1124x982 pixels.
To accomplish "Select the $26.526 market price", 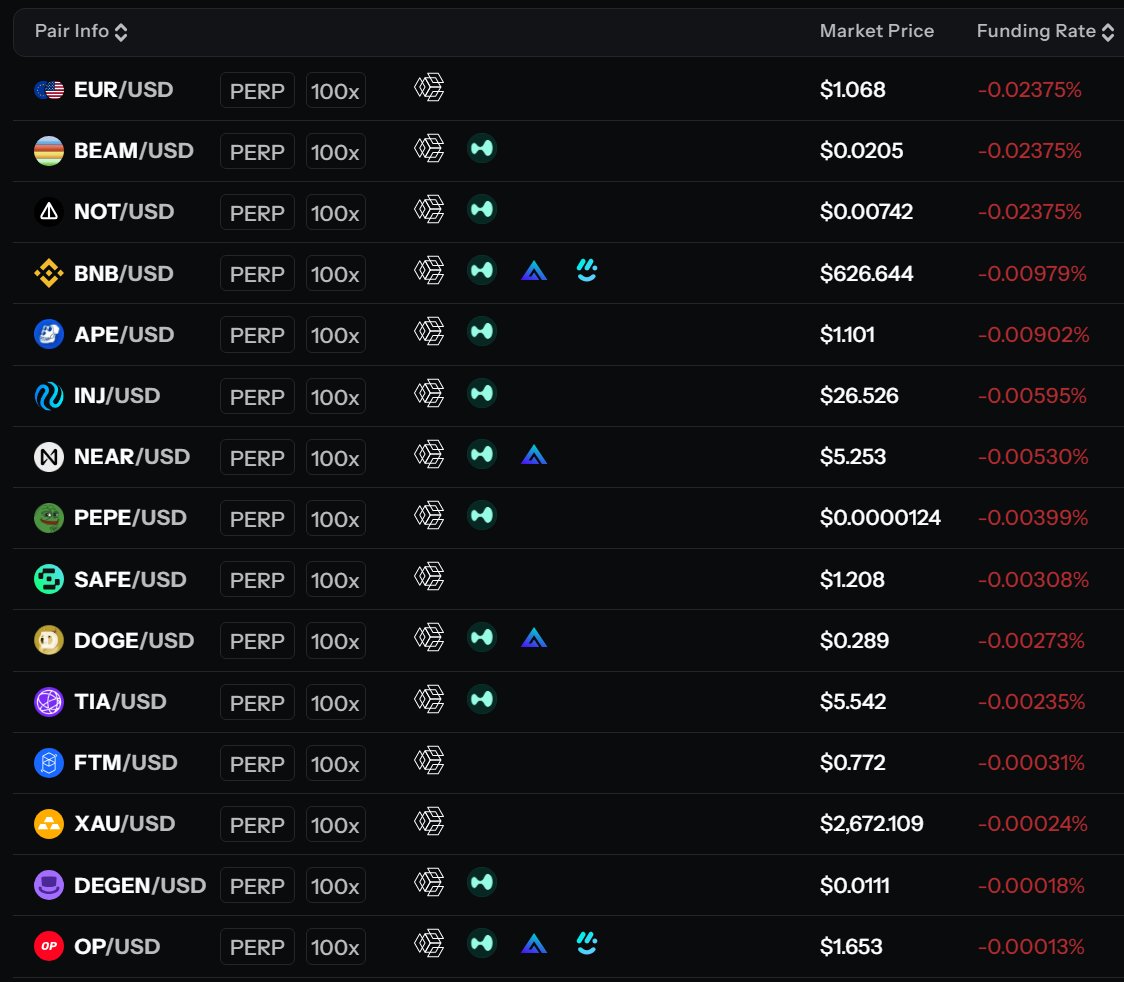I will click(859, 396).
